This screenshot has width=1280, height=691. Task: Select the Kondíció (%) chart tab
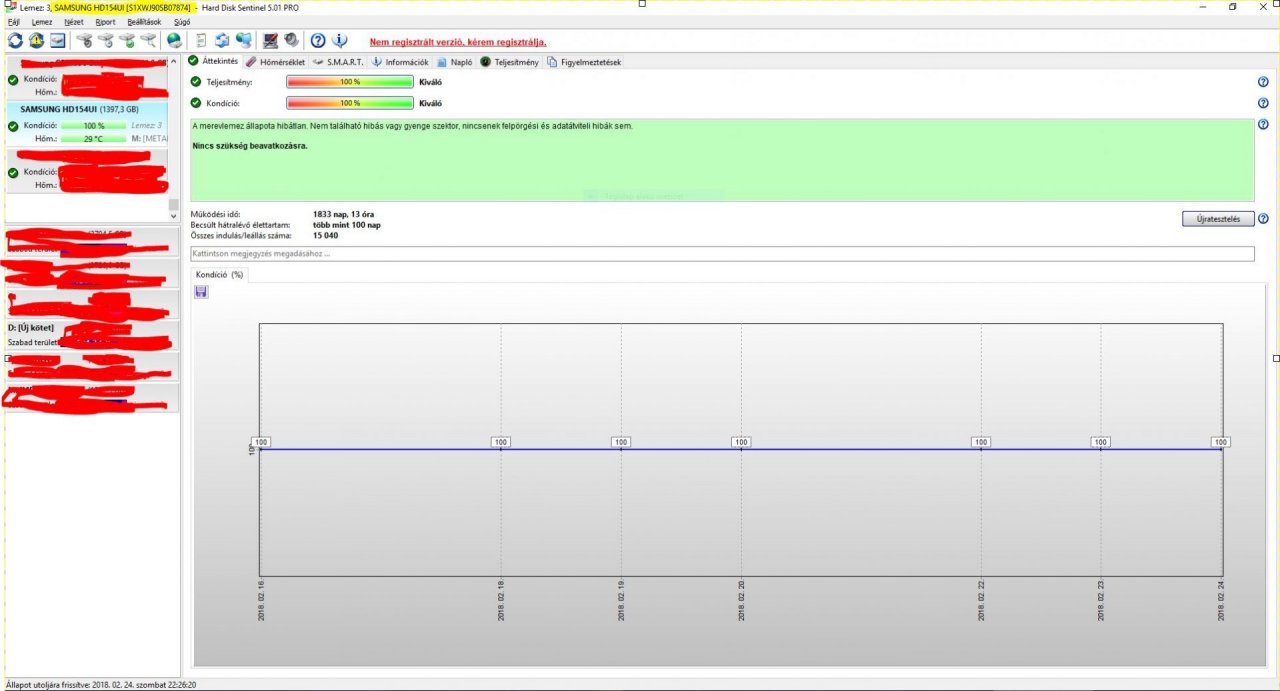coord(219,274)
